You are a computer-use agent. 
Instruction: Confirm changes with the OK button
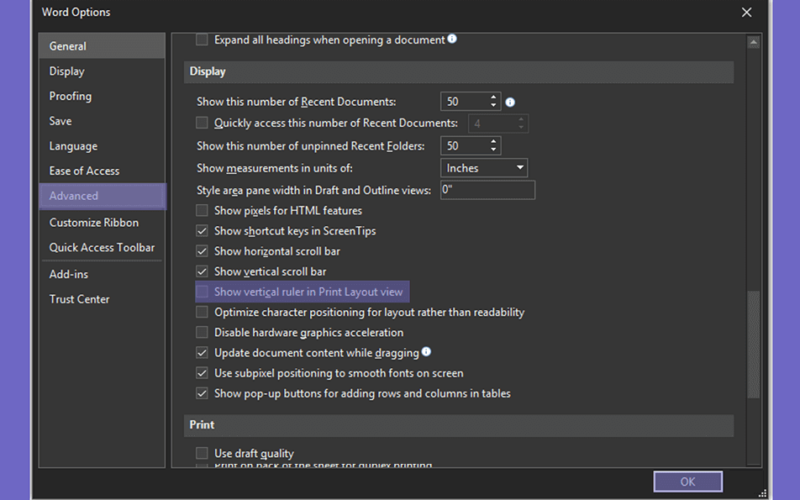[x=688, y=481]
